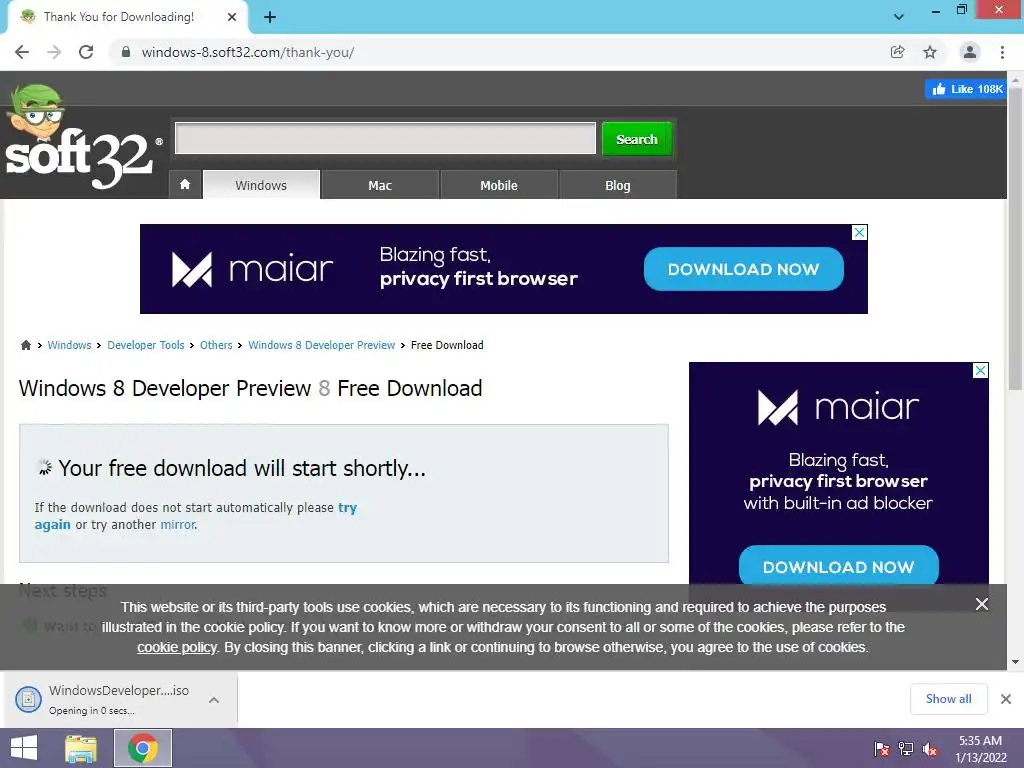View site info via padlock icon

click(x=126, y=52)
